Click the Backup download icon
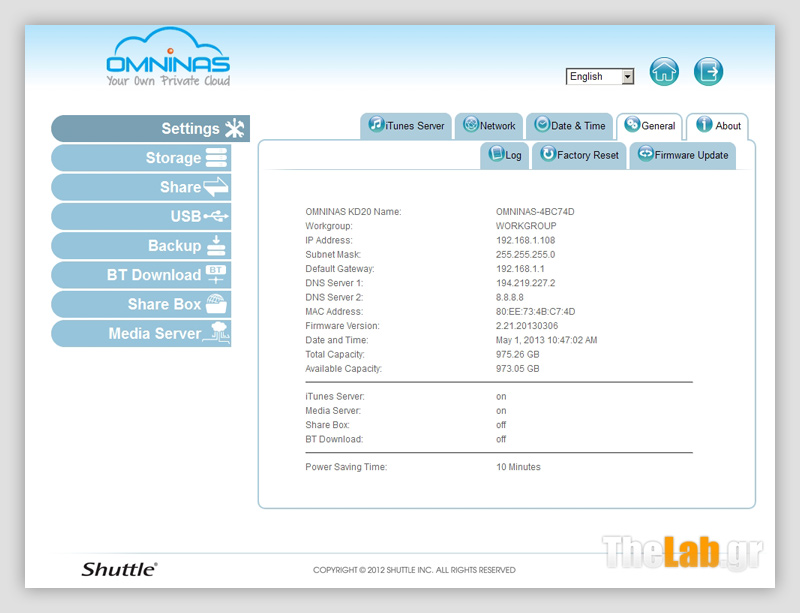Screen dimensions: 800x613 pyautogui.click(x=216, y=245)
